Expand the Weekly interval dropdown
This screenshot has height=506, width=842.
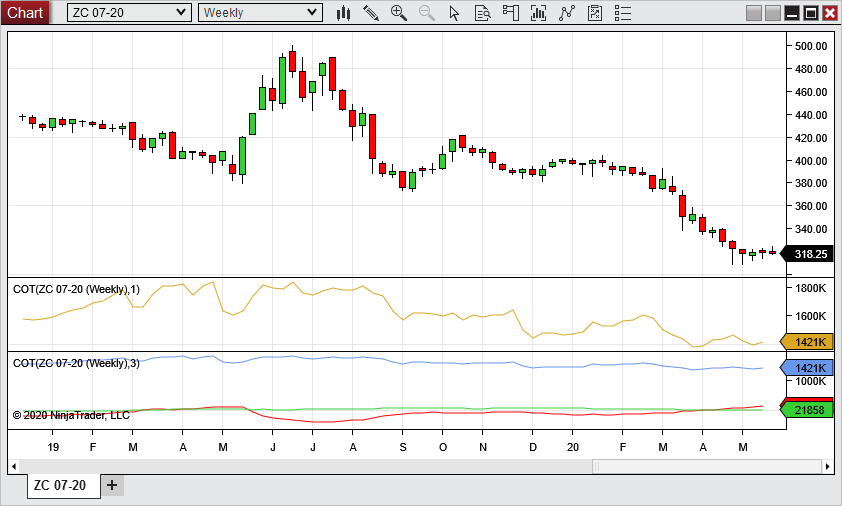pos(312,13)
